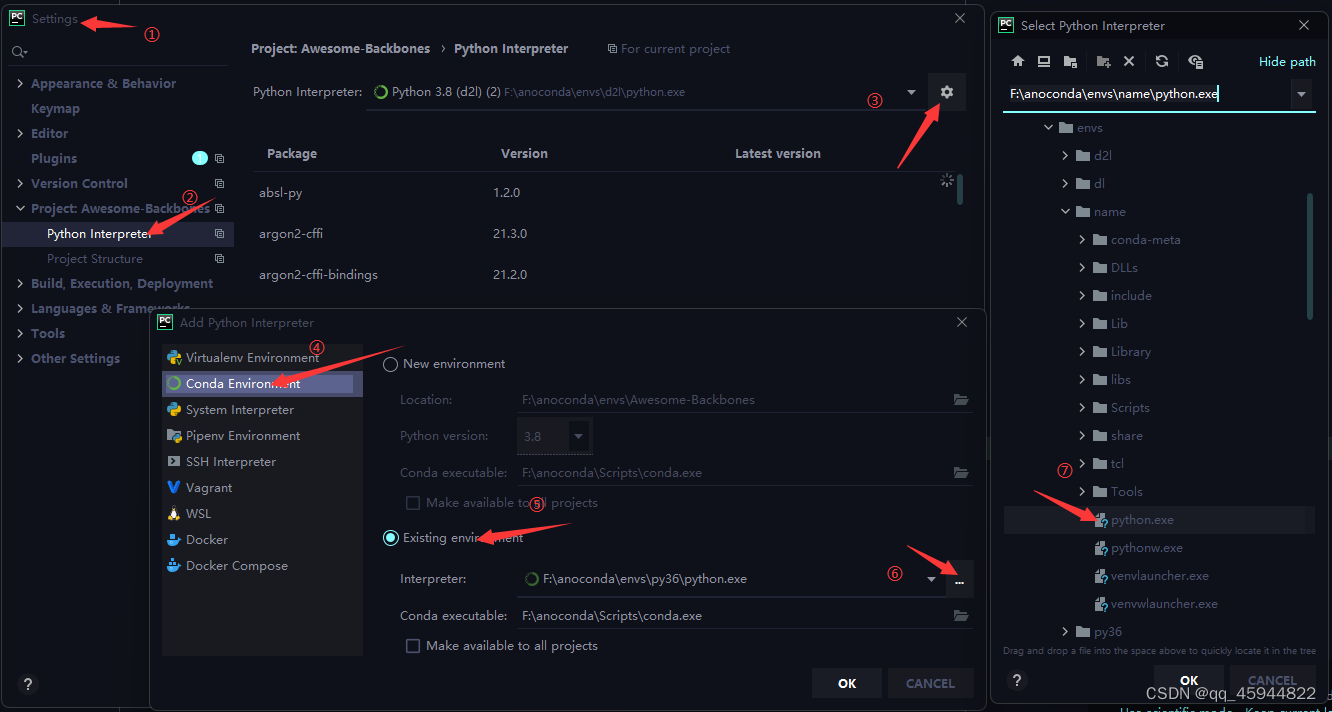The height and width of the screenshot is (712, 1332).
Task: Expand the py36 folder in file tree
Action: [1066, 632]
